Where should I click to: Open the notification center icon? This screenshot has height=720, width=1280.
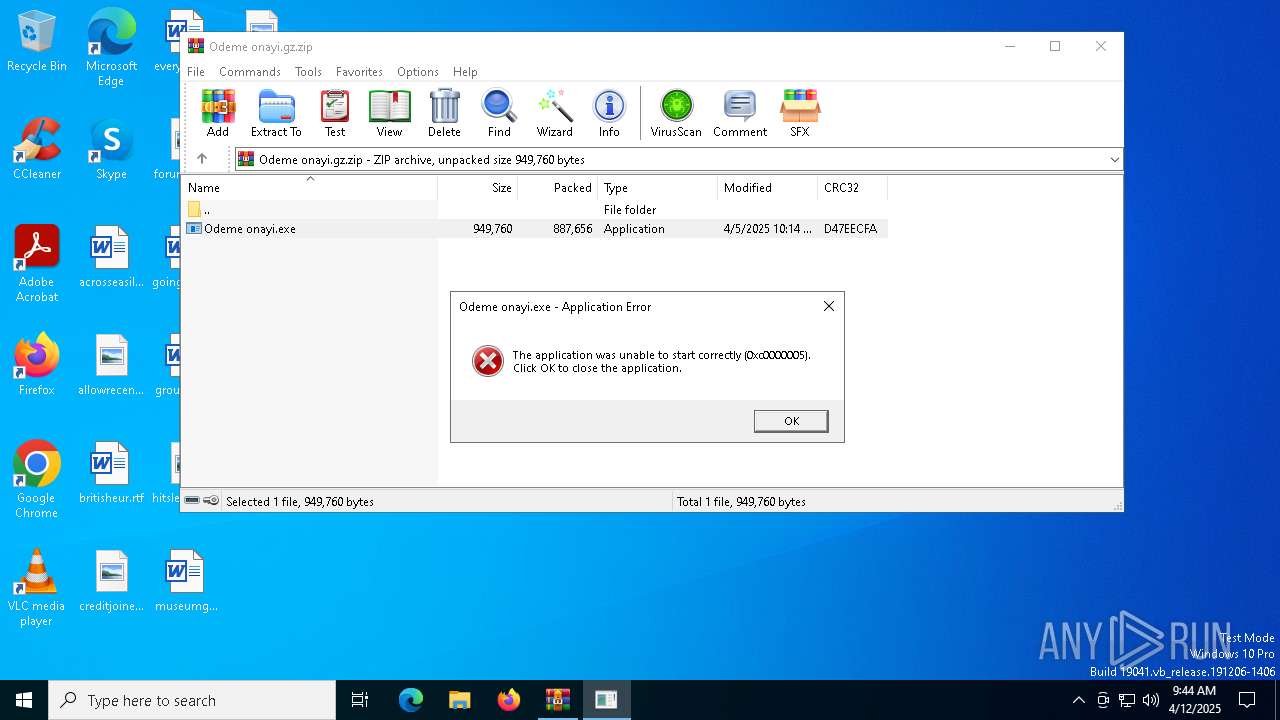[1247, 700]
